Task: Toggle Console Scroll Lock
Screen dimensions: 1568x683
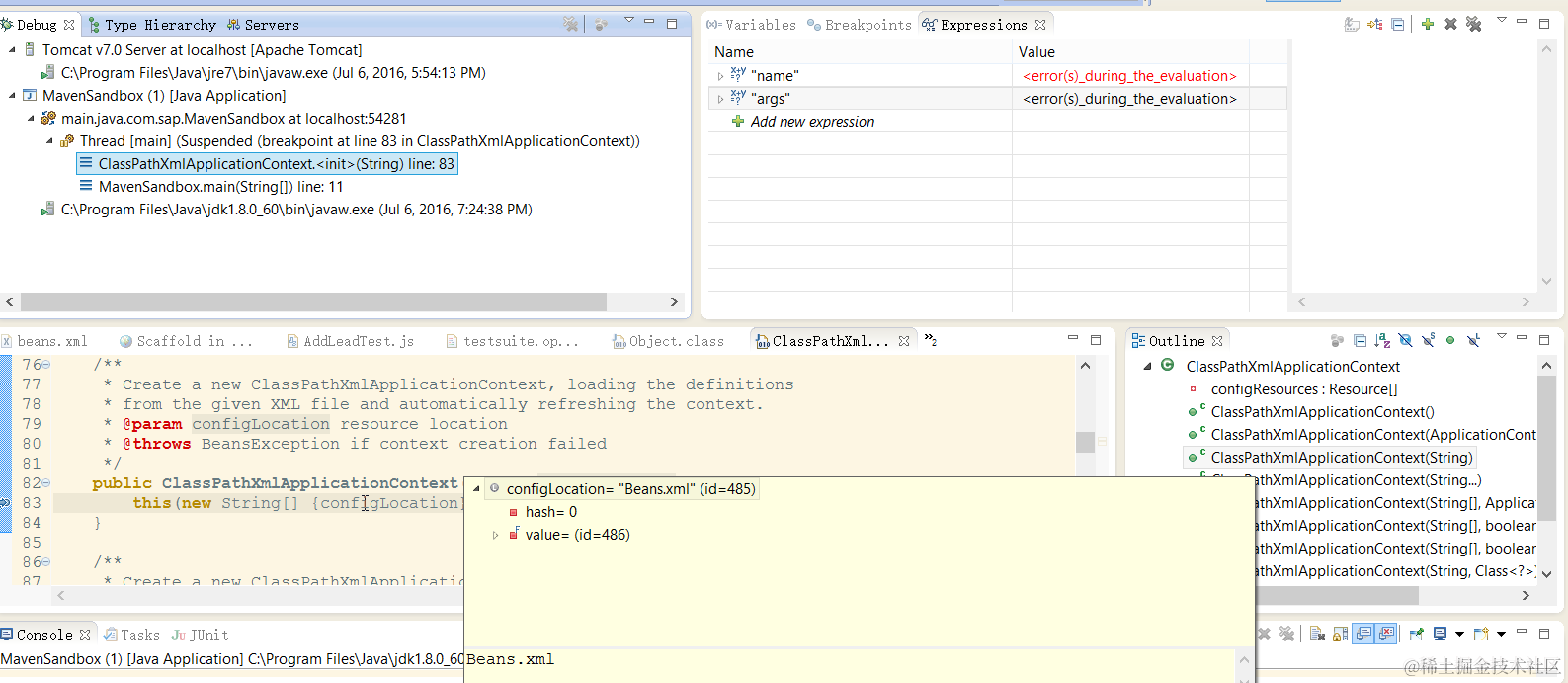Action: click(1340, 634)
